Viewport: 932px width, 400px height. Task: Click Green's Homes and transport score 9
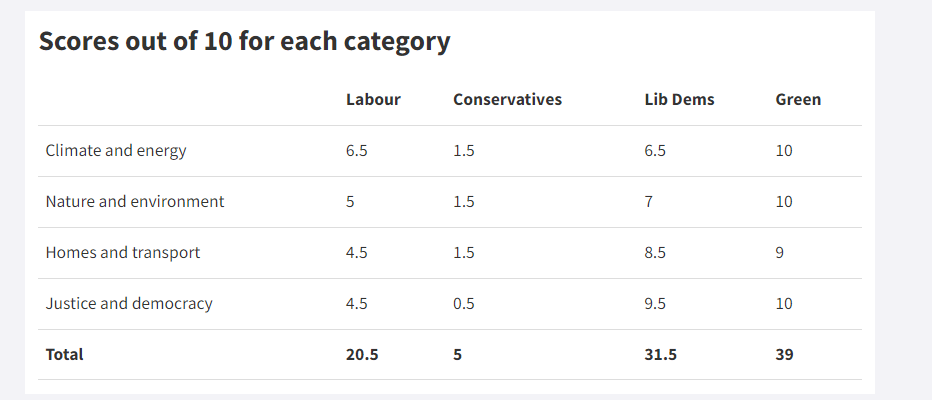pos(780,253)
